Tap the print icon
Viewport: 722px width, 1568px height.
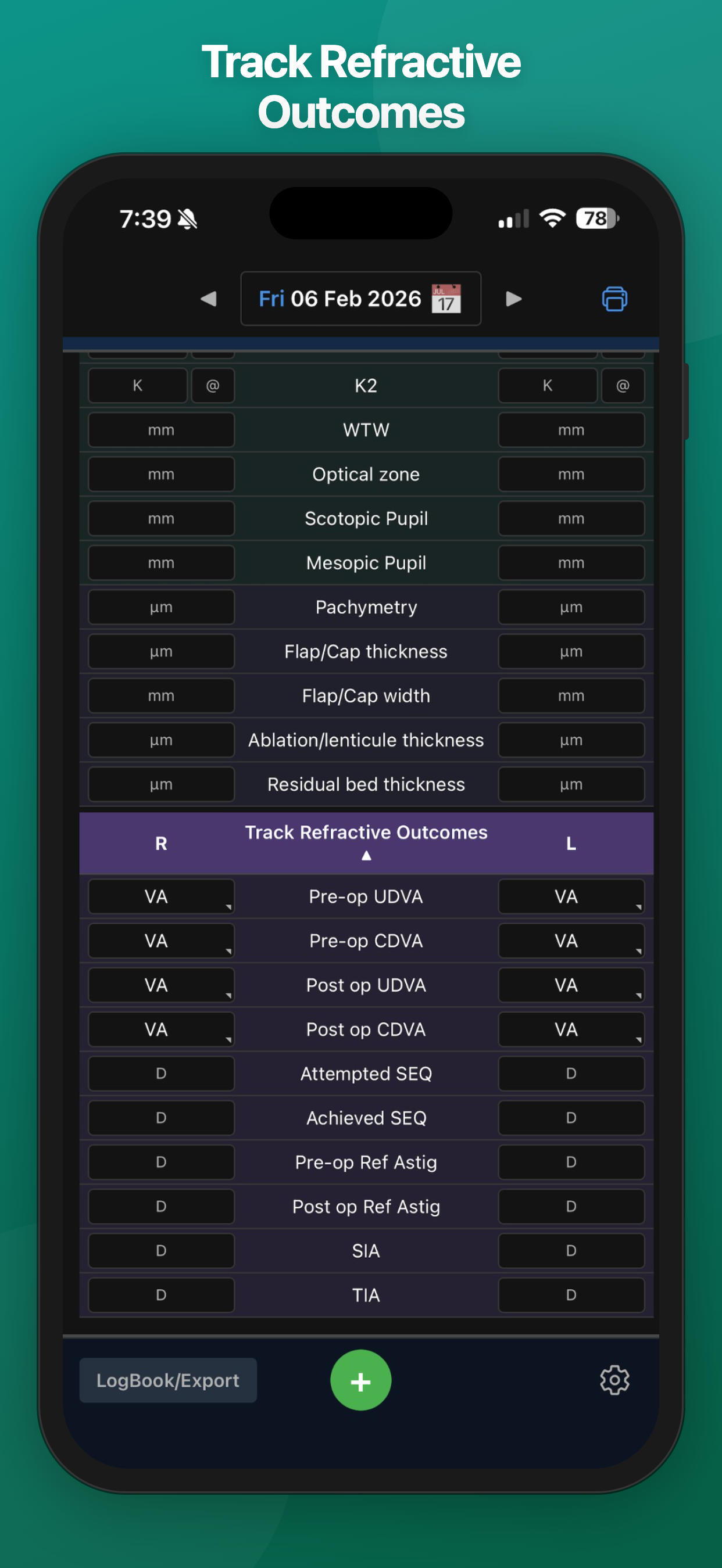(x=614, y=299)
